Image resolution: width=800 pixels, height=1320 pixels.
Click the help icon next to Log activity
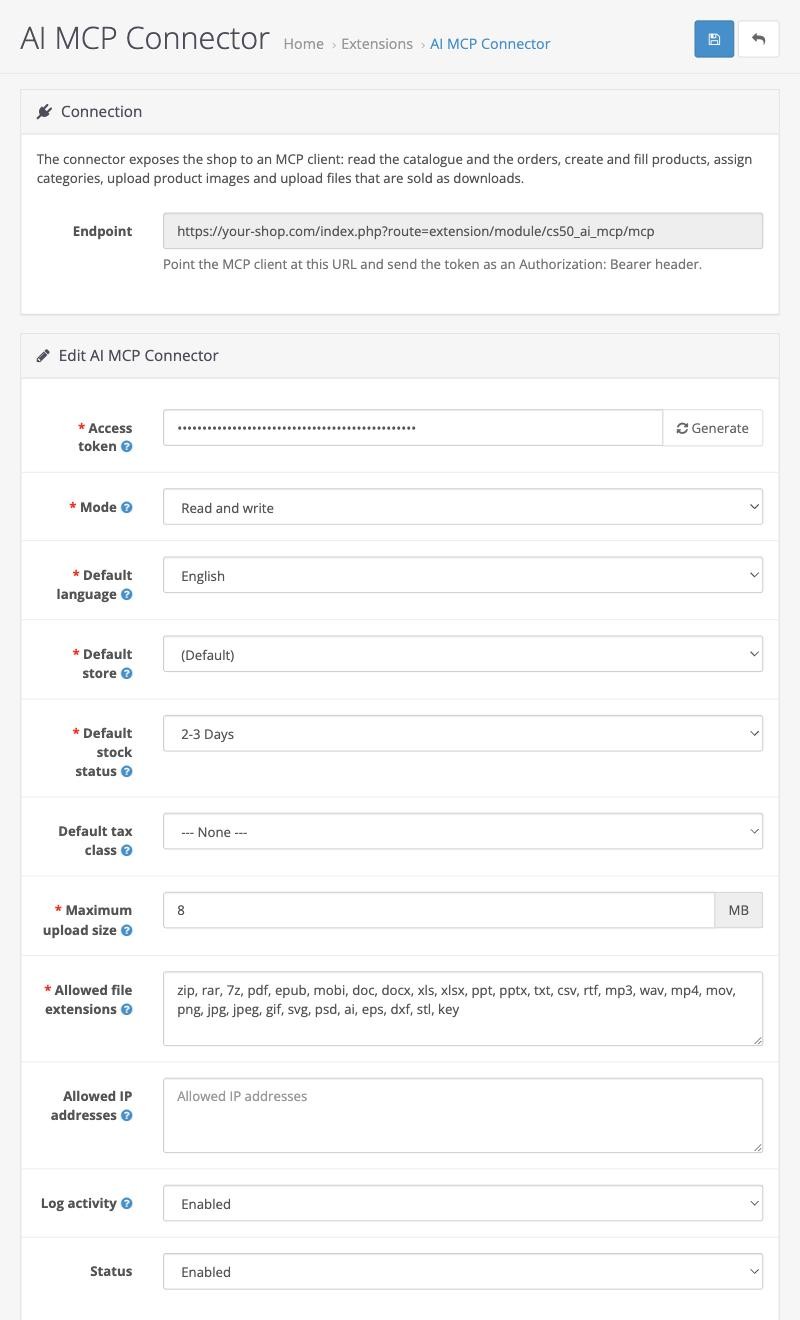[127, 1204]
